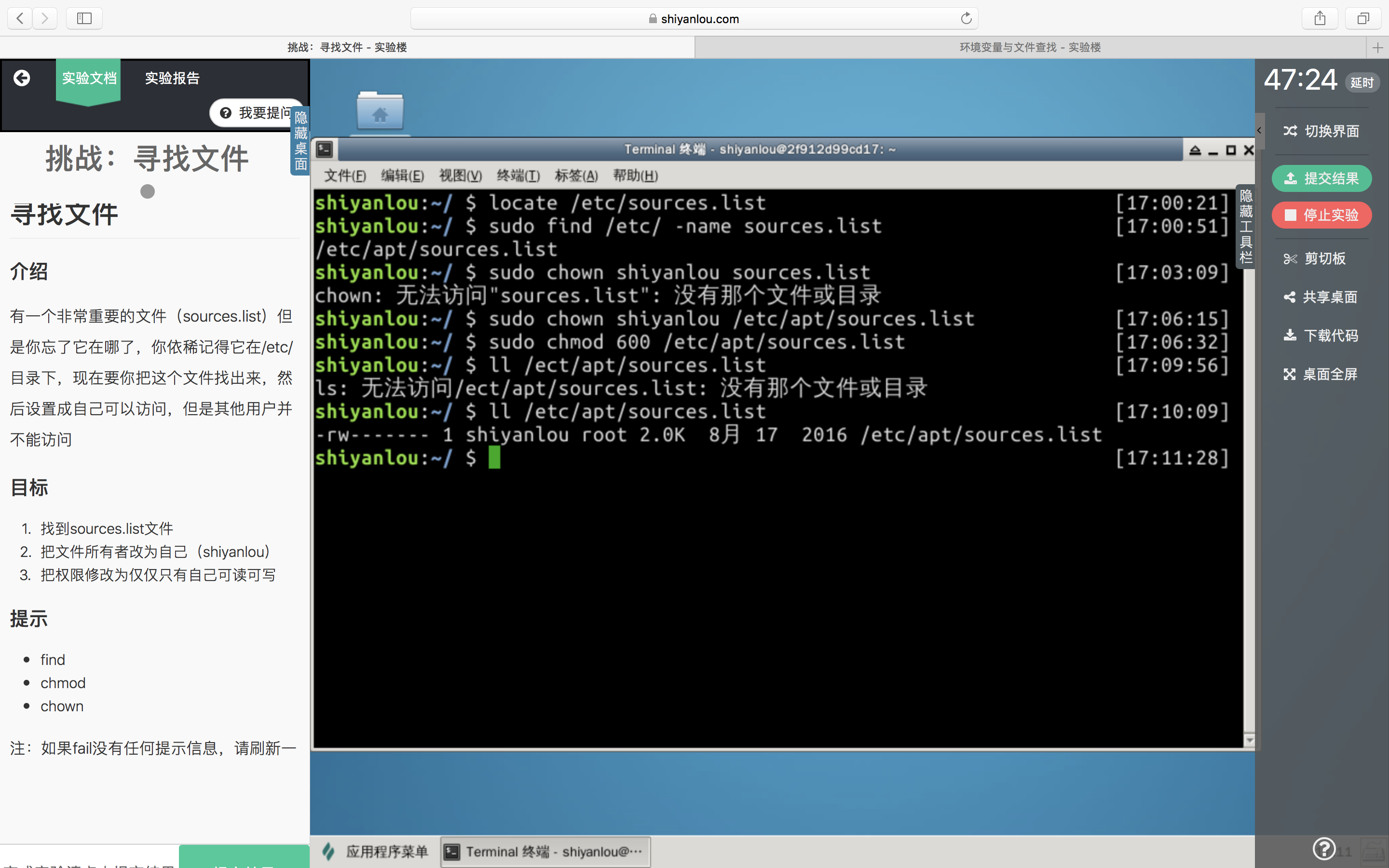Click the page reload icon
The width and height of the screenshot is (1389, 868).
966,18
